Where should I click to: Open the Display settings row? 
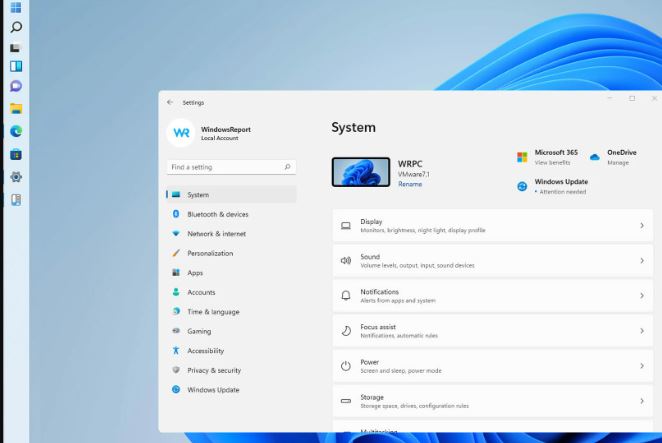pyautogui.click(x=493, y=226)
